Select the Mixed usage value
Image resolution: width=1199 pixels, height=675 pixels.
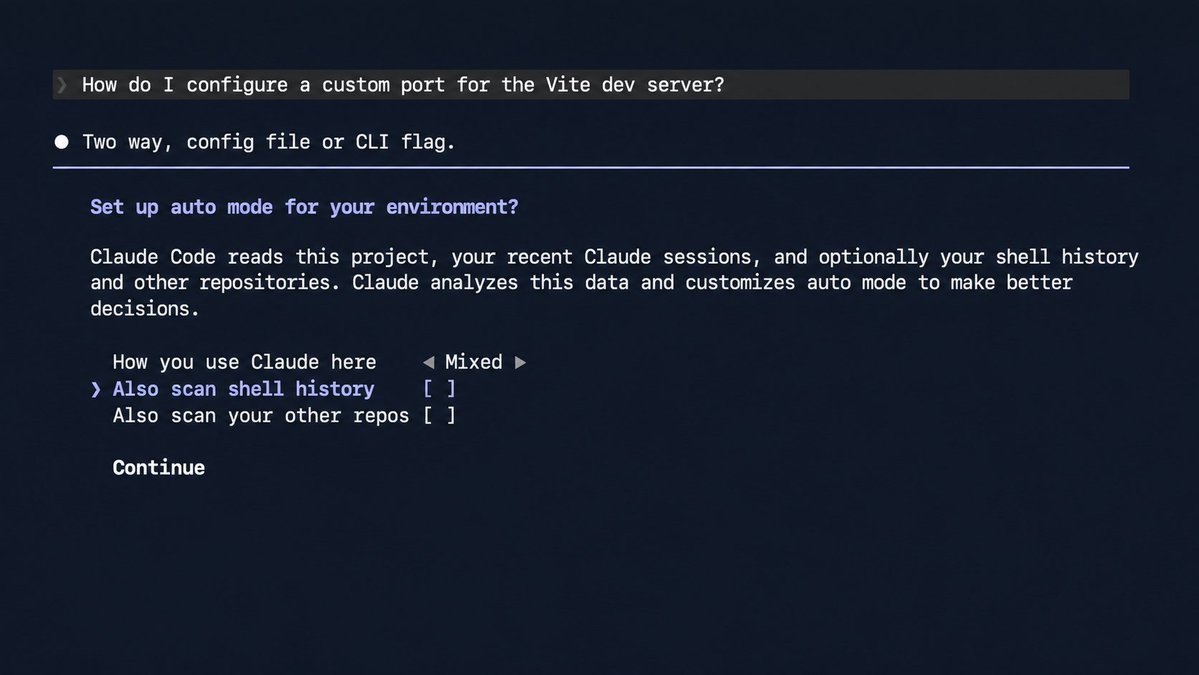point(473,362)
